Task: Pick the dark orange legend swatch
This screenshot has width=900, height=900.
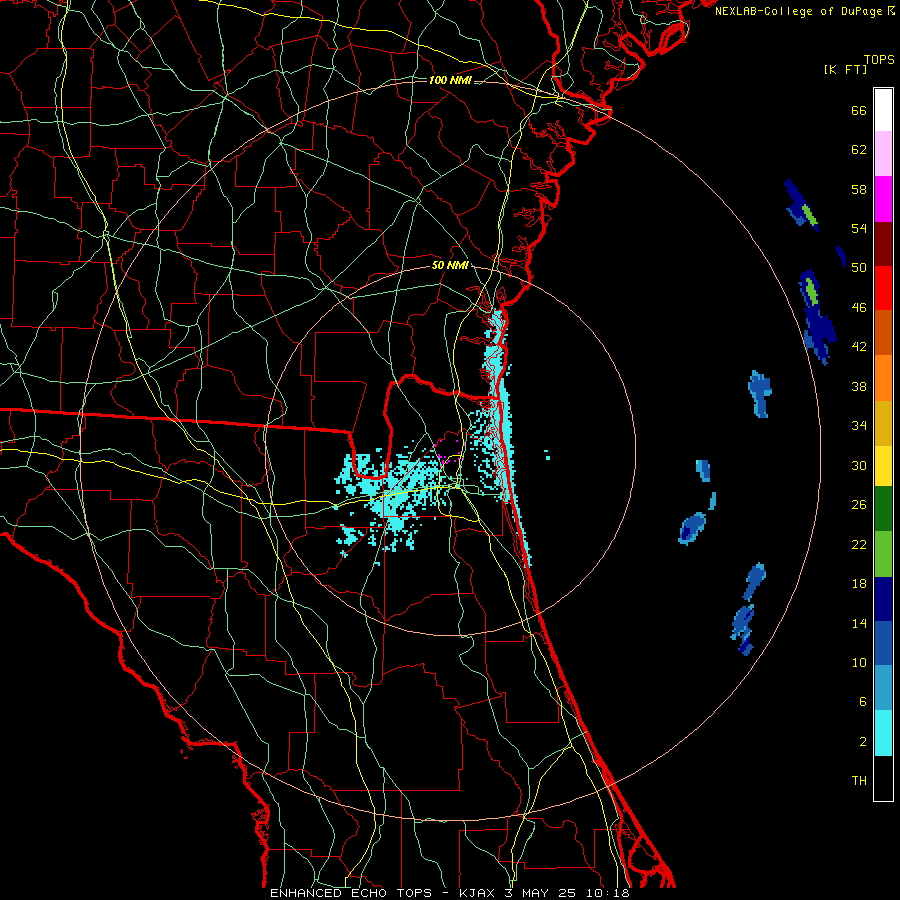Action: (883, 333)
